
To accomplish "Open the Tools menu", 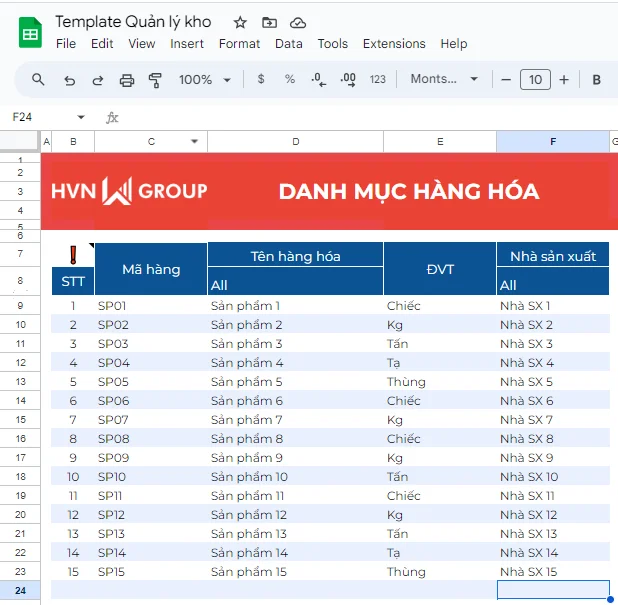I will [333, 44].
